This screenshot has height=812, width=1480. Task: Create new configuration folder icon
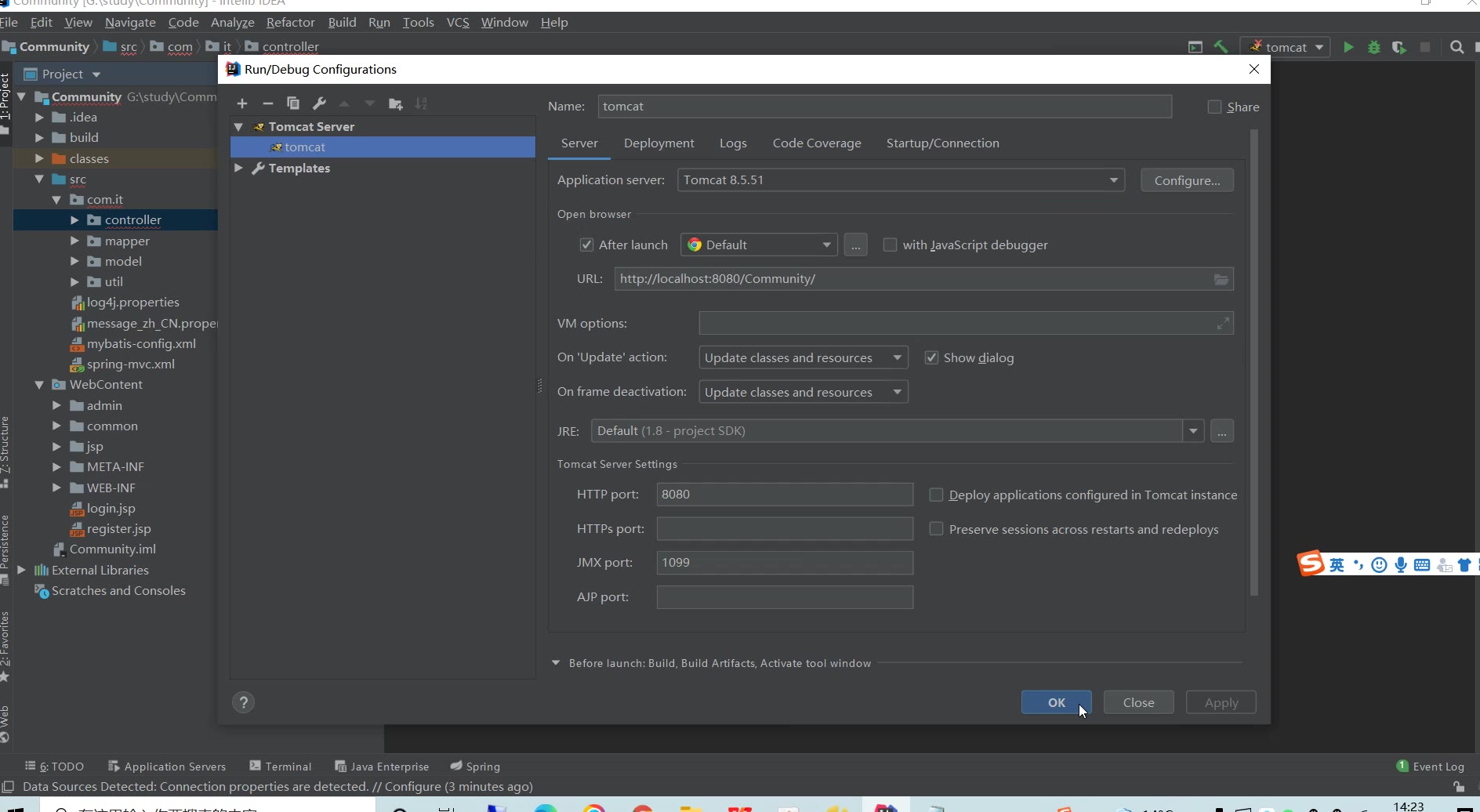396,103
